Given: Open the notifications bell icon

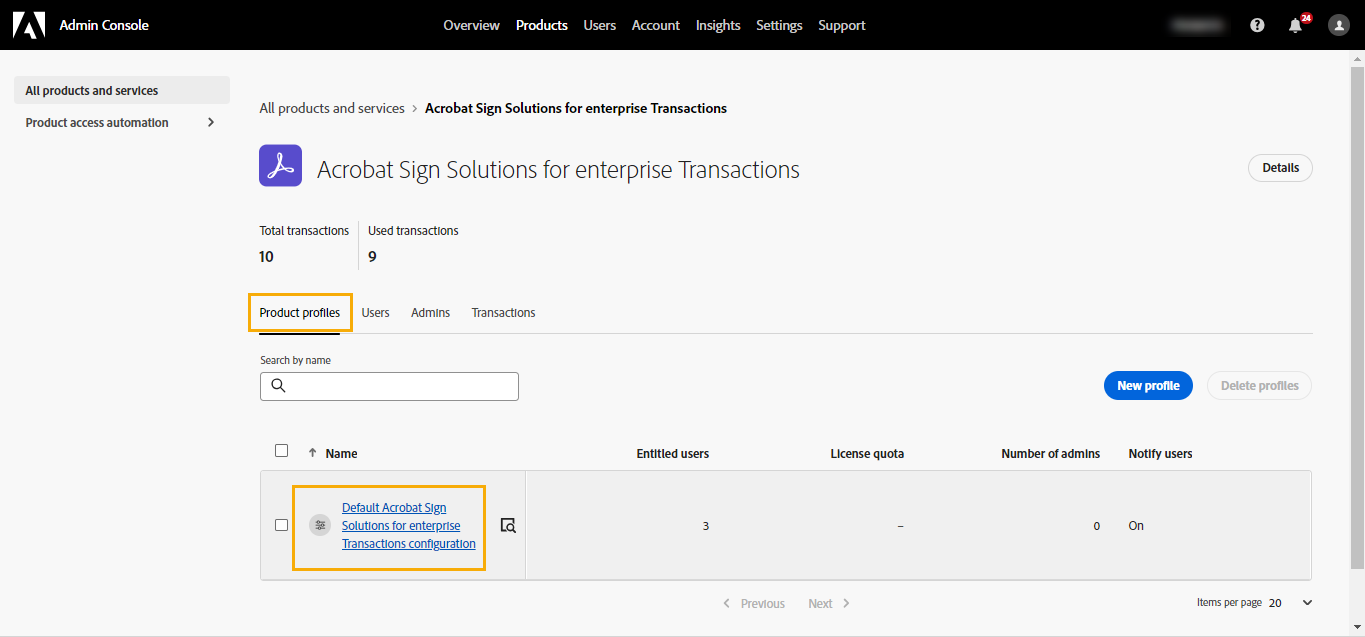Looking at the screenshot, I should pos(1296,25).
